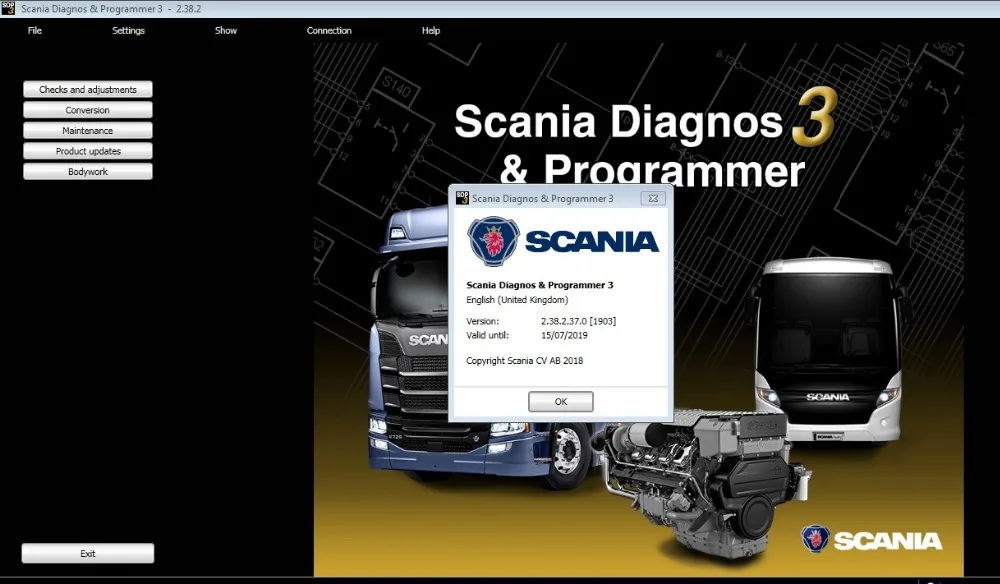This screenshot has width=1000, height=584.
Task: Close the Scania Diagnos & Programmer 3 dialog
Action: coord(653,198)
